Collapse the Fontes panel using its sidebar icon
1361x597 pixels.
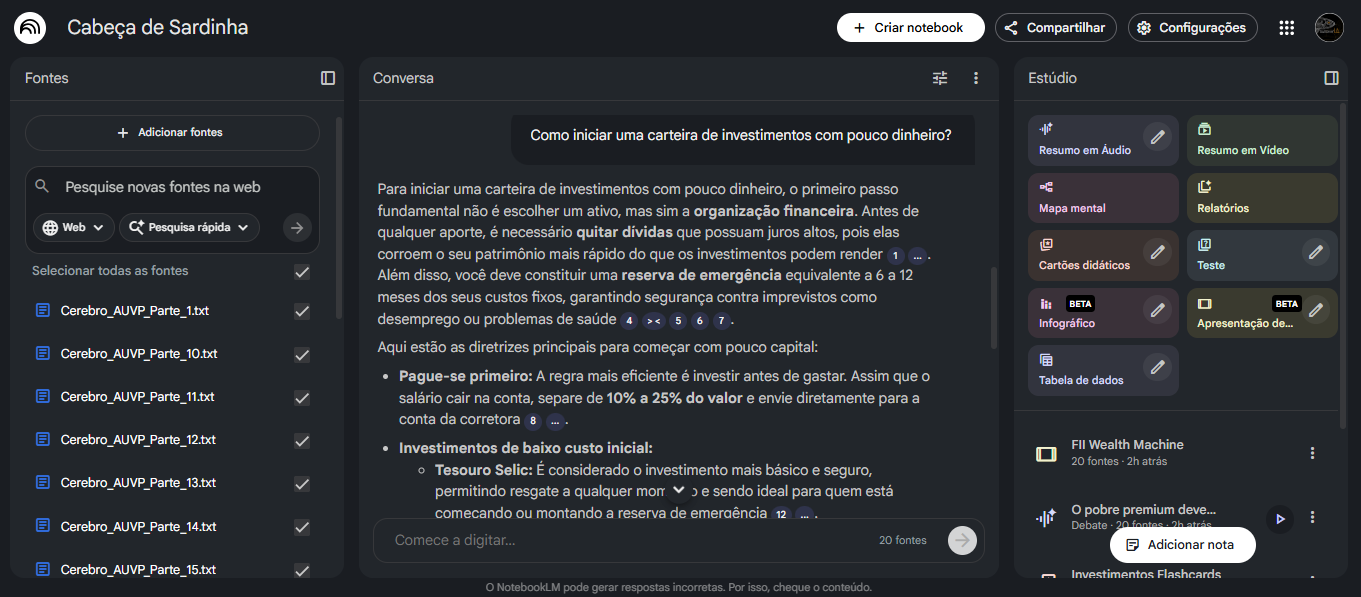coord(328,78)
